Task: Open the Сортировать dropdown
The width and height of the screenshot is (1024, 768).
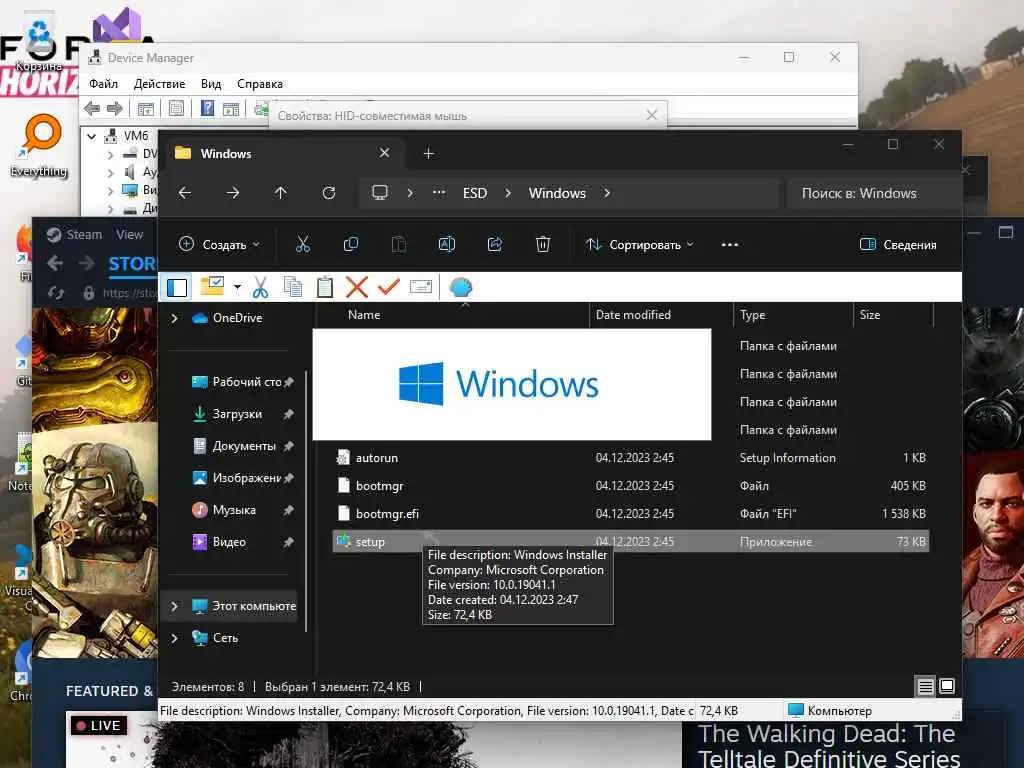Action: click(639, 245)
